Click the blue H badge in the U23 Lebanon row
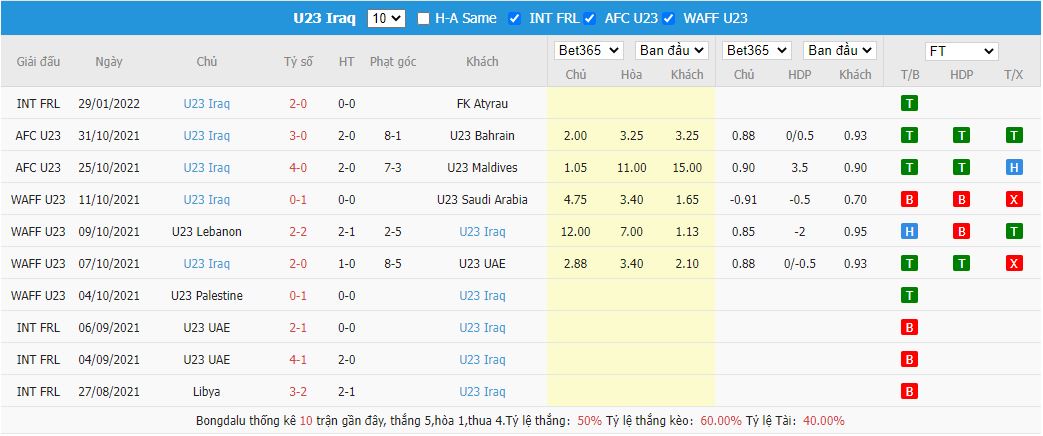1043x436 pixels. click(910, 231)
